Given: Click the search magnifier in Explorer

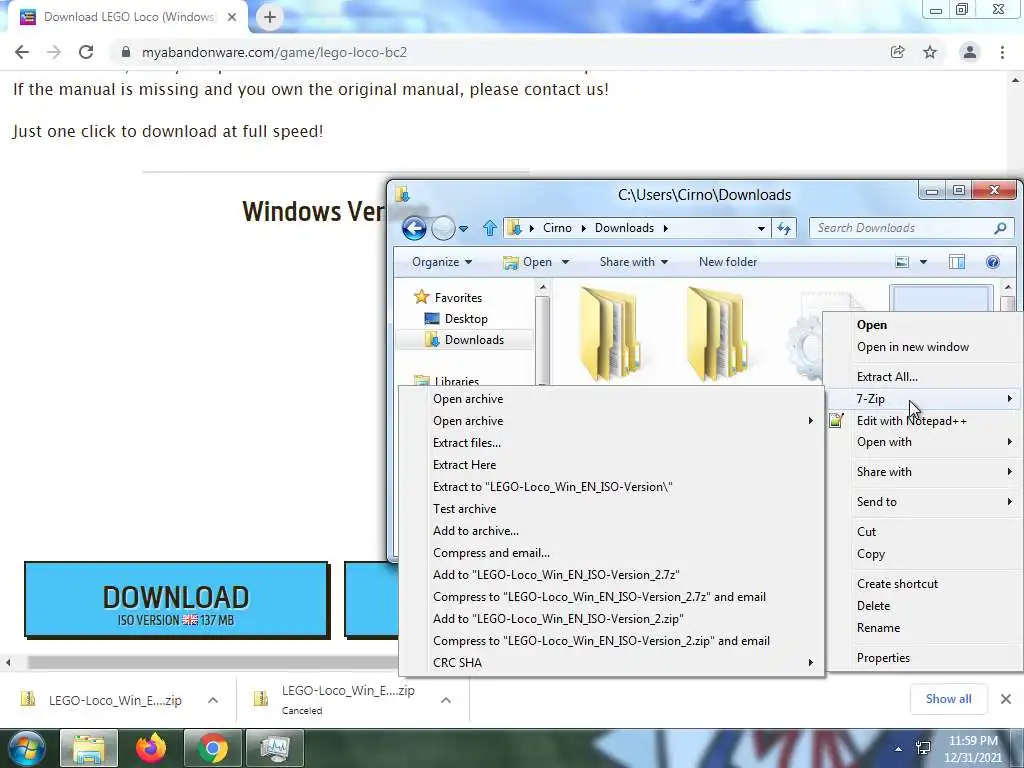Looking at the screenshot, I should click(x=1000, y=228).
